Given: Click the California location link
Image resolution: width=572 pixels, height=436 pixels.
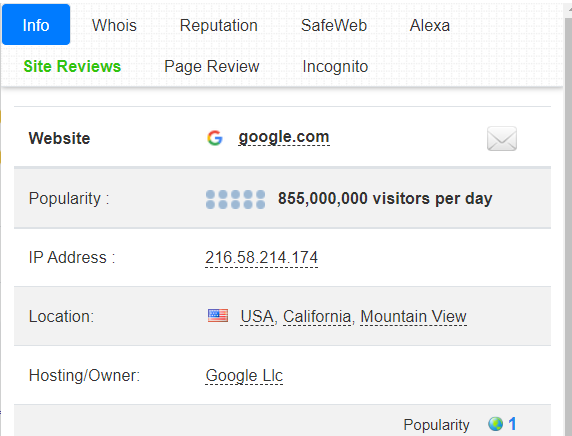Looking at the screenshot, I should 317,316.
